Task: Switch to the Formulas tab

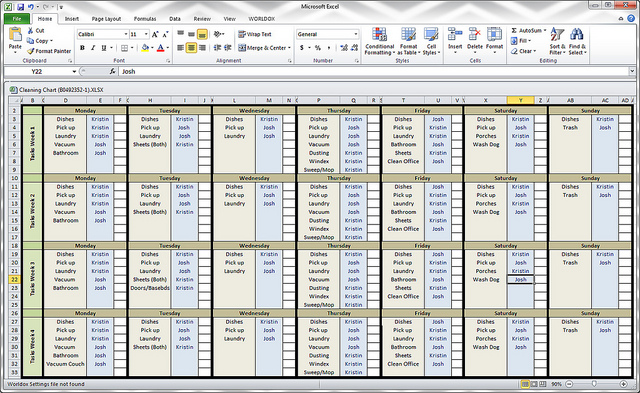Action: (145, 19)
